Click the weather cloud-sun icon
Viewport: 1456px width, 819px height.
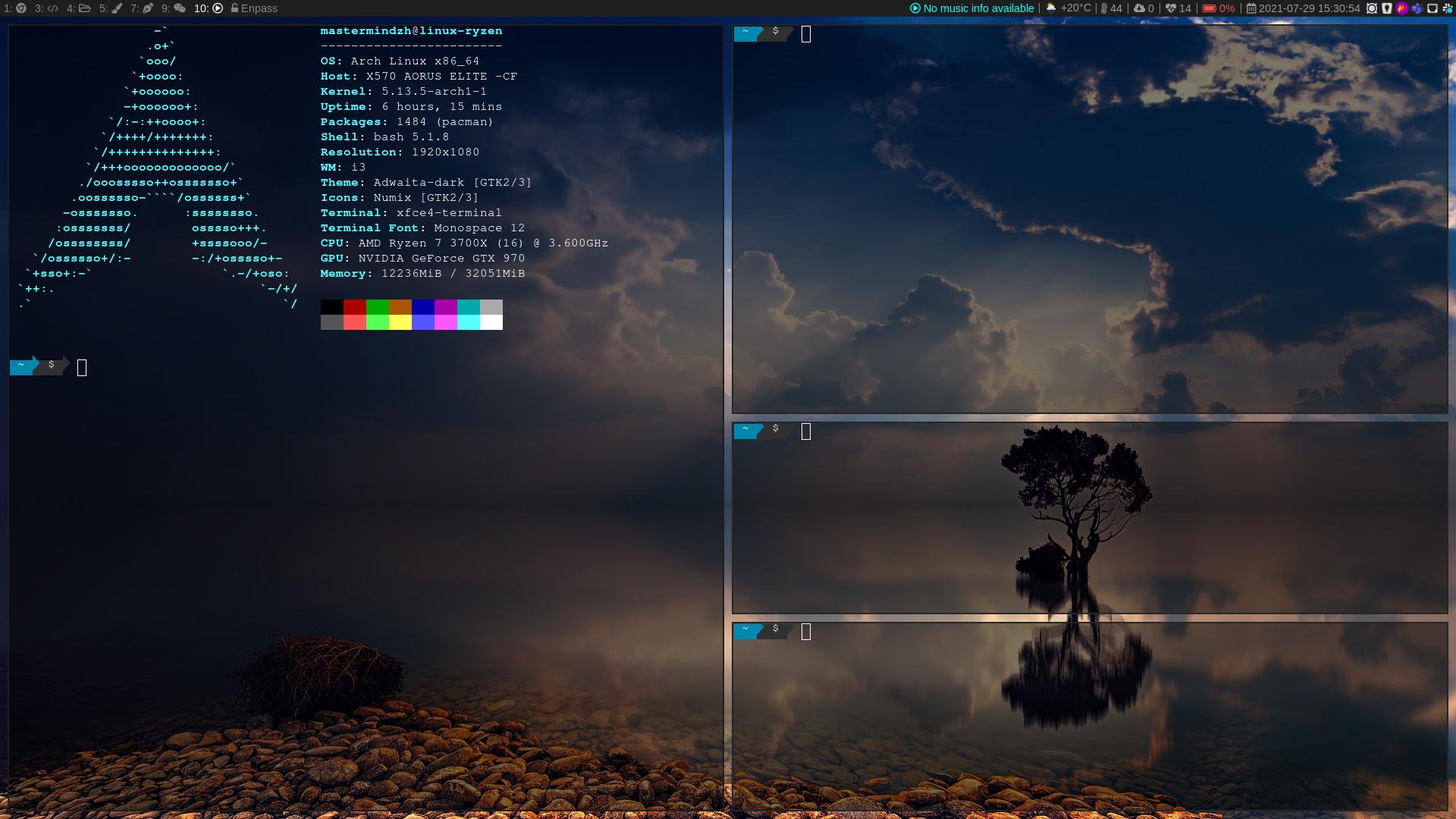click(x=1051, y=8)
